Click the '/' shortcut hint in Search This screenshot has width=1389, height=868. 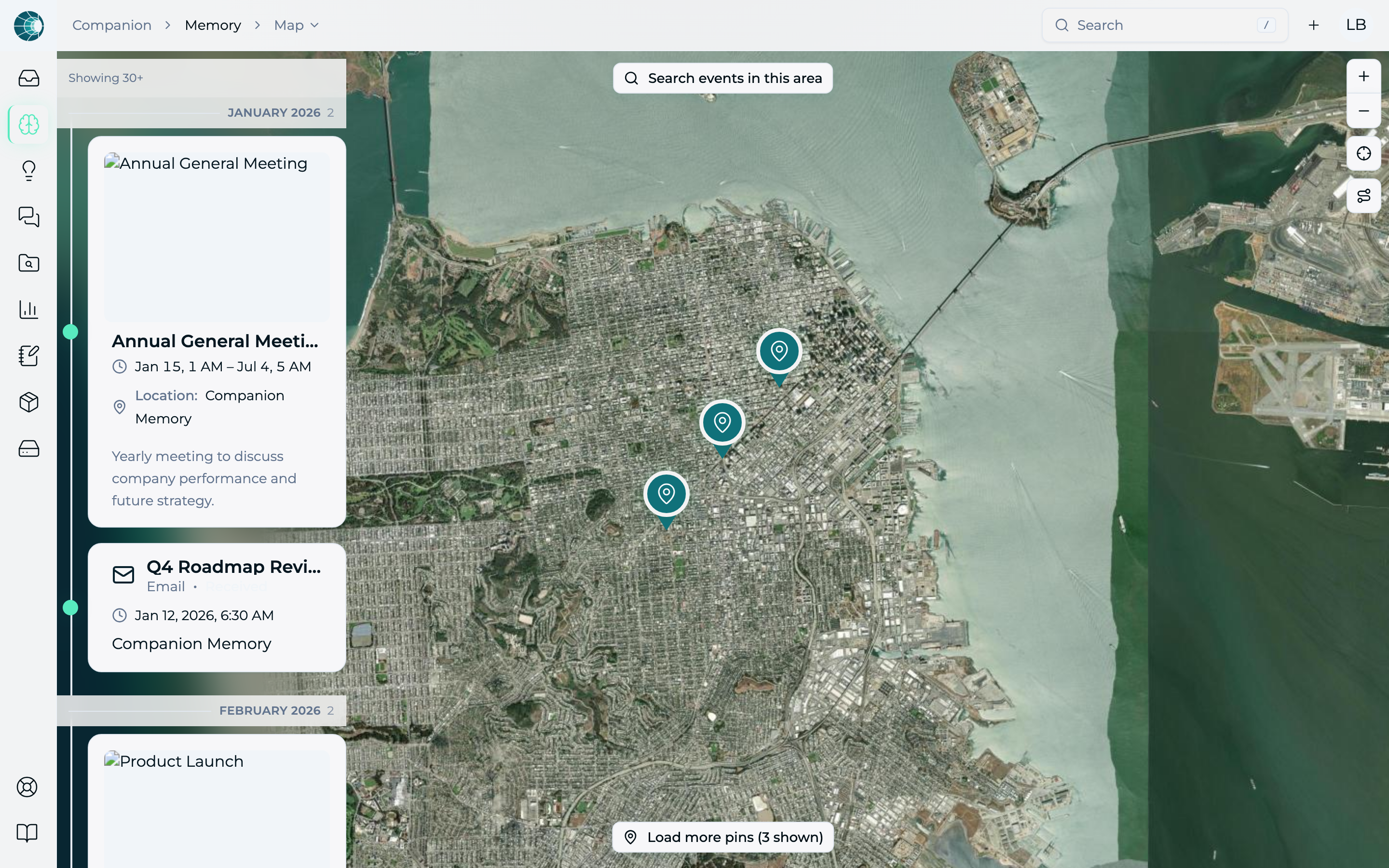tap(1266, 25)
